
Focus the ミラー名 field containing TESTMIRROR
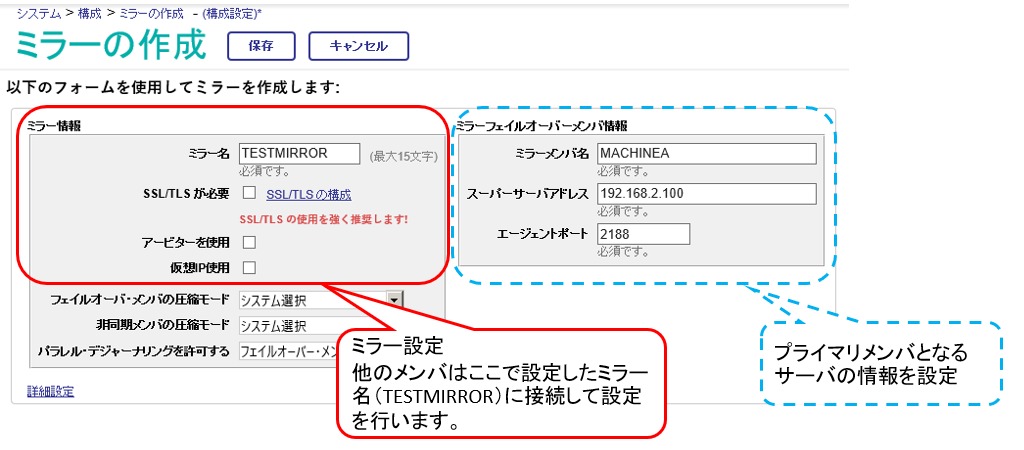(299, 153)
